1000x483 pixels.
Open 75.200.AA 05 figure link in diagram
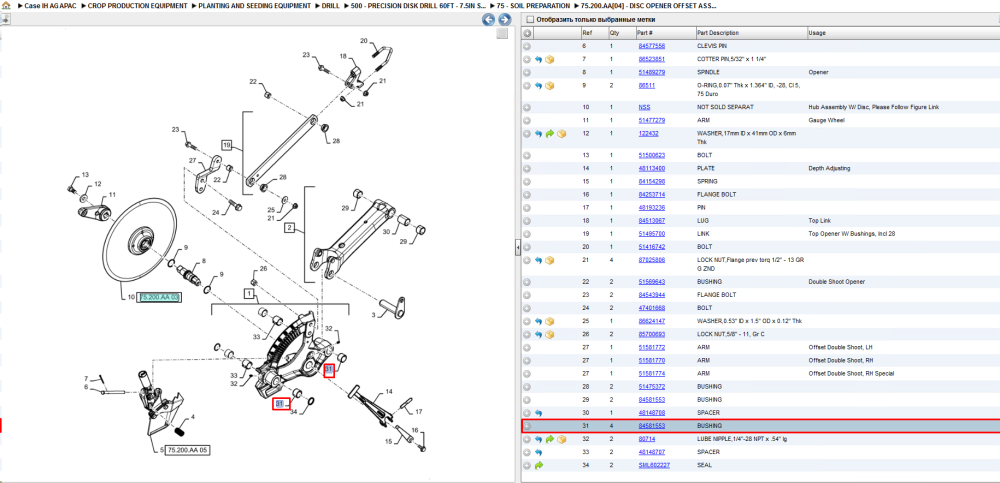click(x=188, y=450)
